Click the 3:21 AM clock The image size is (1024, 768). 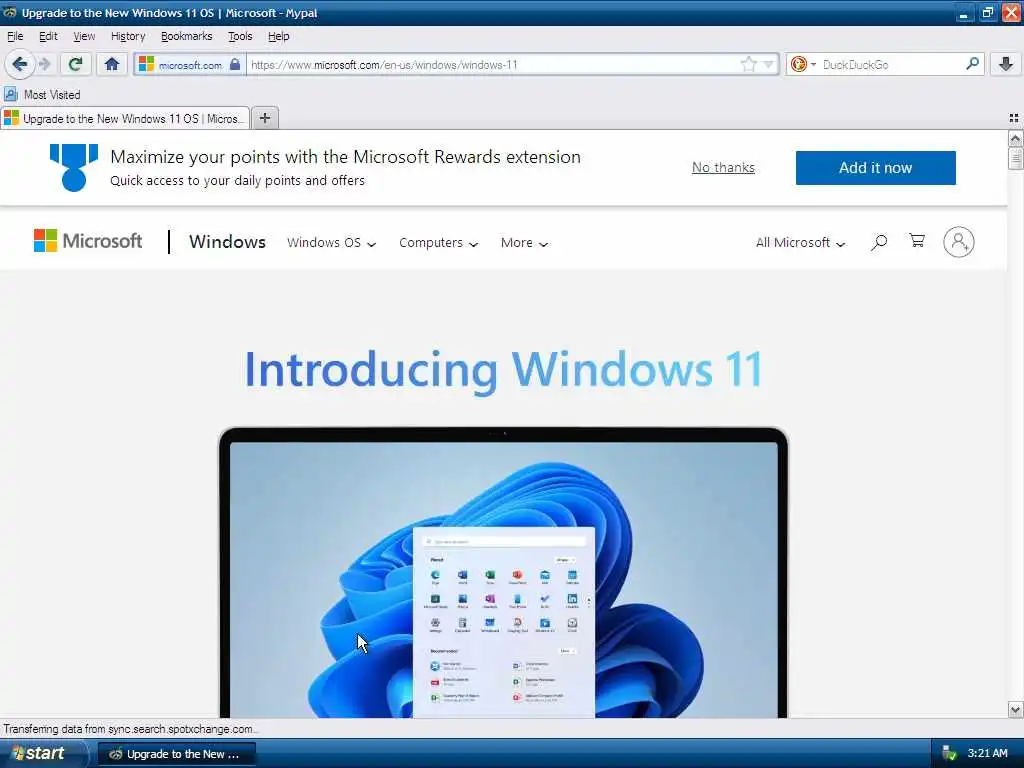coord(987,754)
